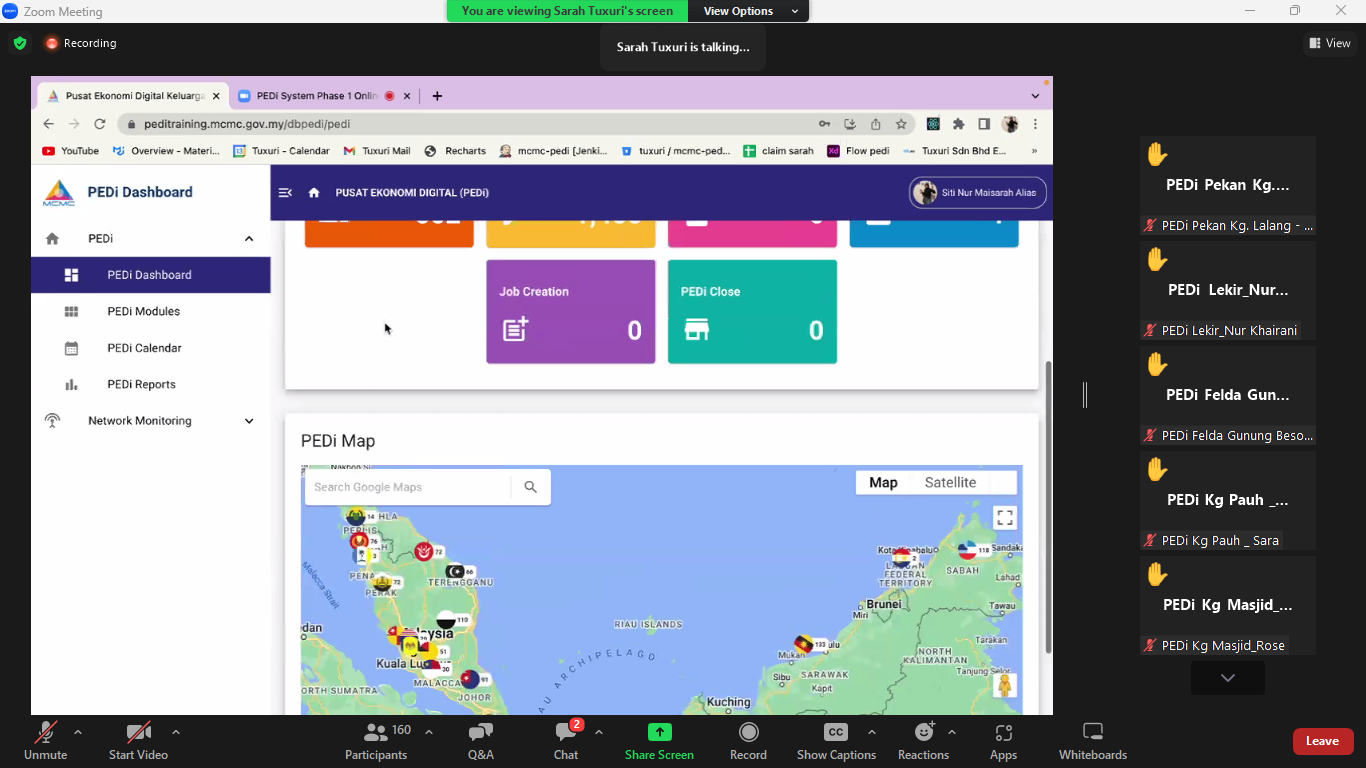Open the Recharts bookmark

(x=455, y=151)
